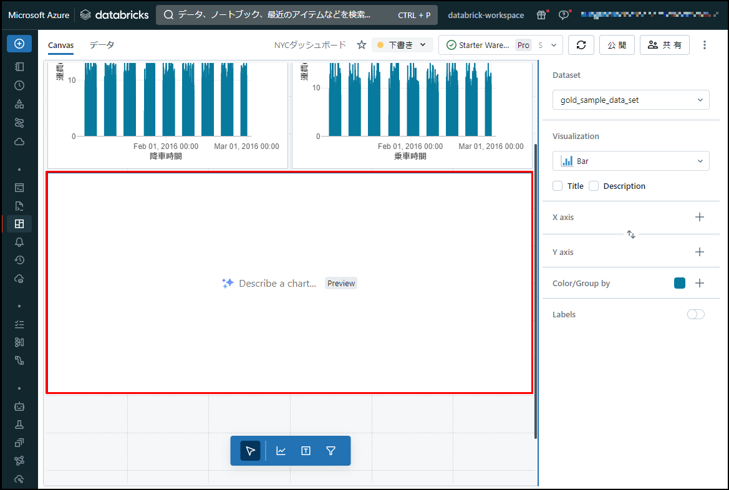Star the NYC dashboard as favorite
Image resolution: width=729 pixels, height=490 pixels.
[361, 45]
